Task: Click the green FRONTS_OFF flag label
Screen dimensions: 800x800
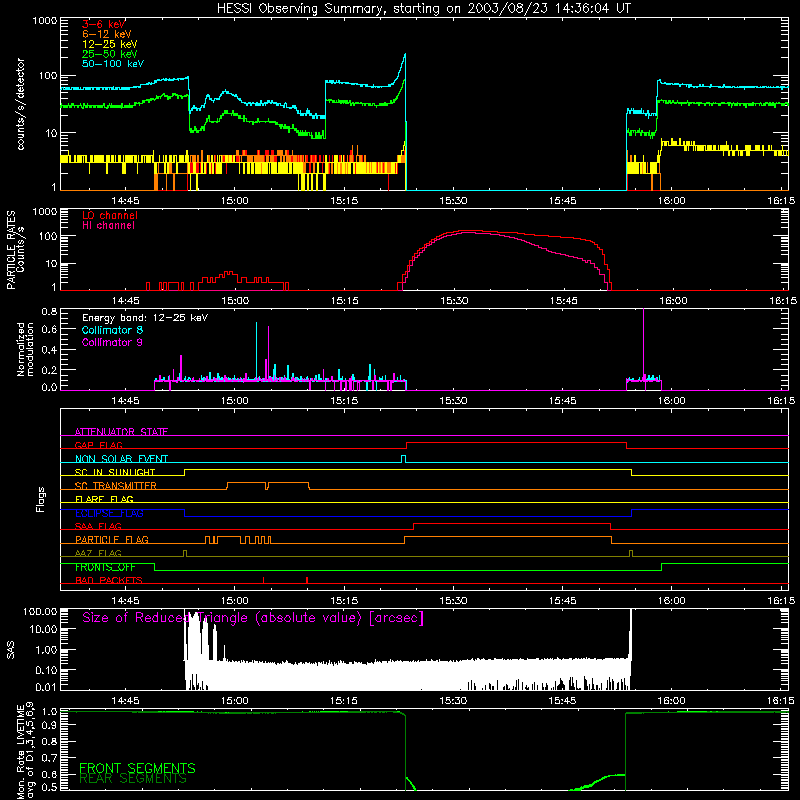Action: [105, 567]
